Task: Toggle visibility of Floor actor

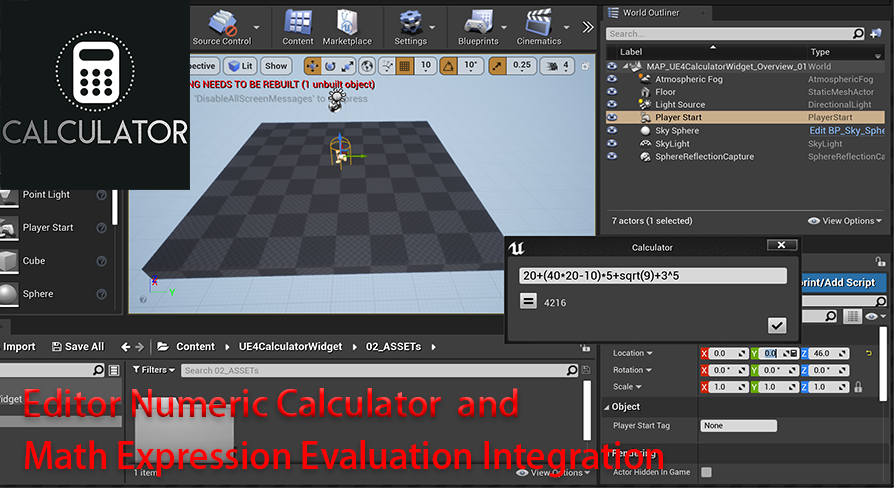Action: click(612, 91)
